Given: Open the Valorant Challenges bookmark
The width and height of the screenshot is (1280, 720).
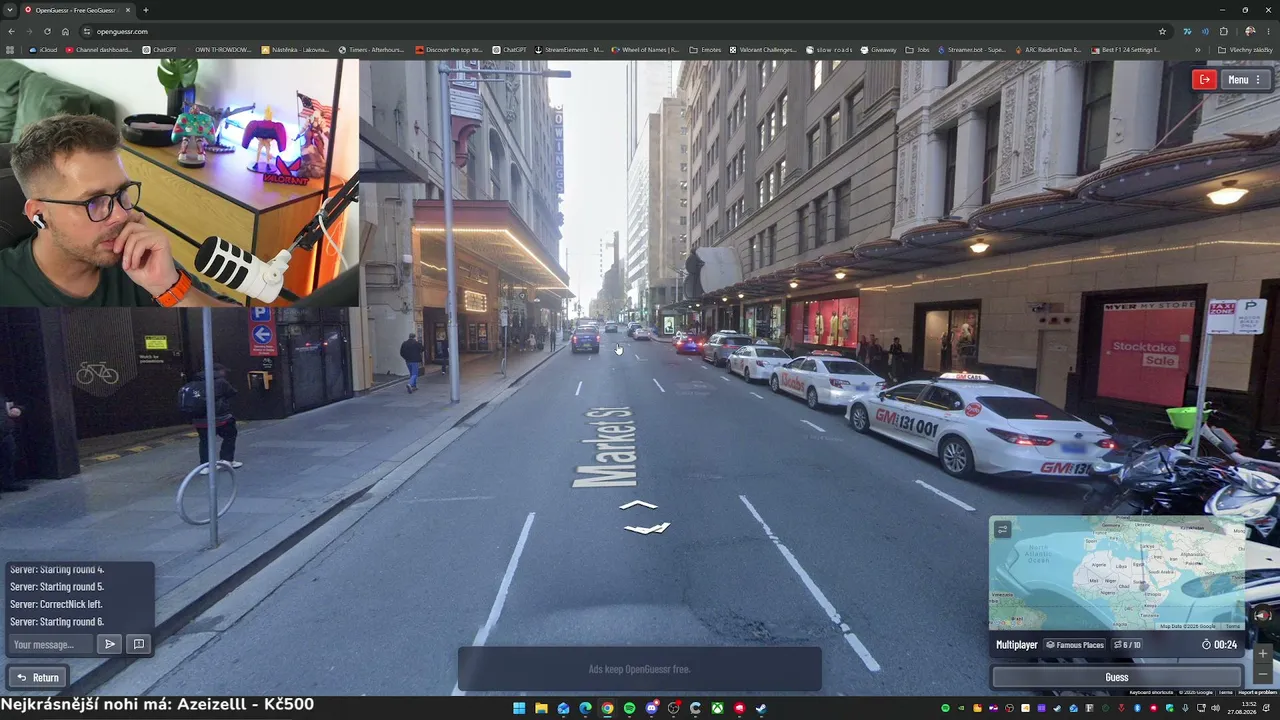Looking at the screenshot, I should coord(763,49).
